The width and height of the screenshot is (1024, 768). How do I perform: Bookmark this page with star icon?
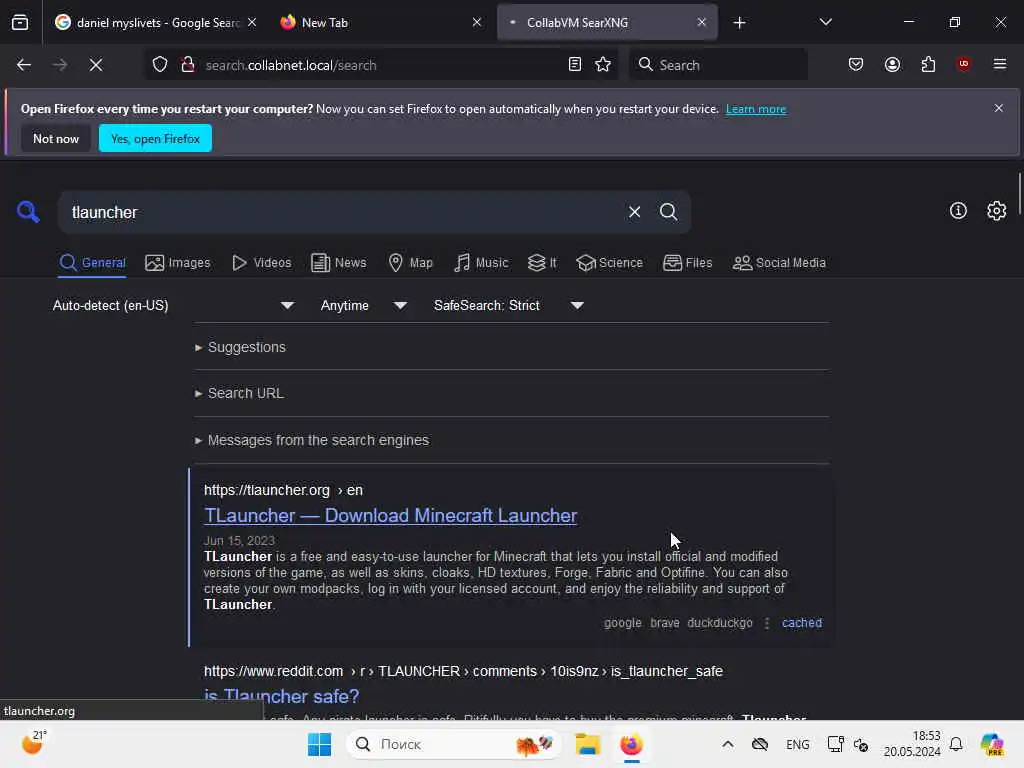[603, 65]
